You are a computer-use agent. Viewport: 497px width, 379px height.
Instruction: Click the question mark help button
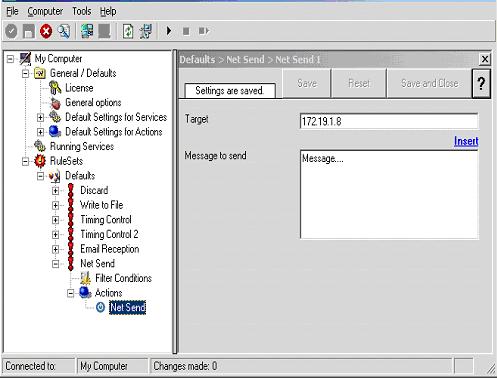pyautogui.click(x=481, y=83)
